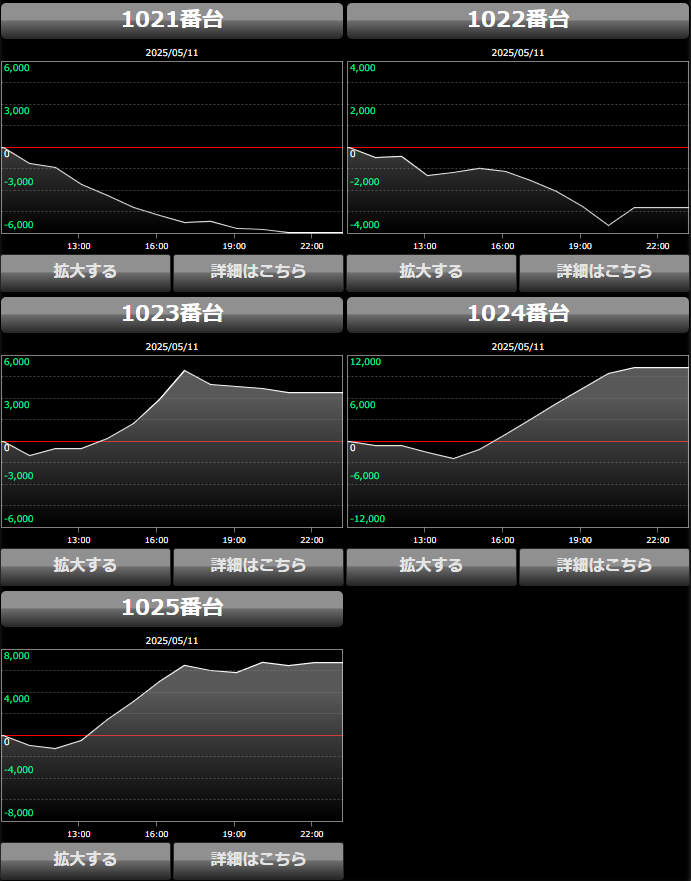Click the -4,000 axis label in 1022番台 graph
This screenshot has width=691, height=881.
tap(365, 225)
